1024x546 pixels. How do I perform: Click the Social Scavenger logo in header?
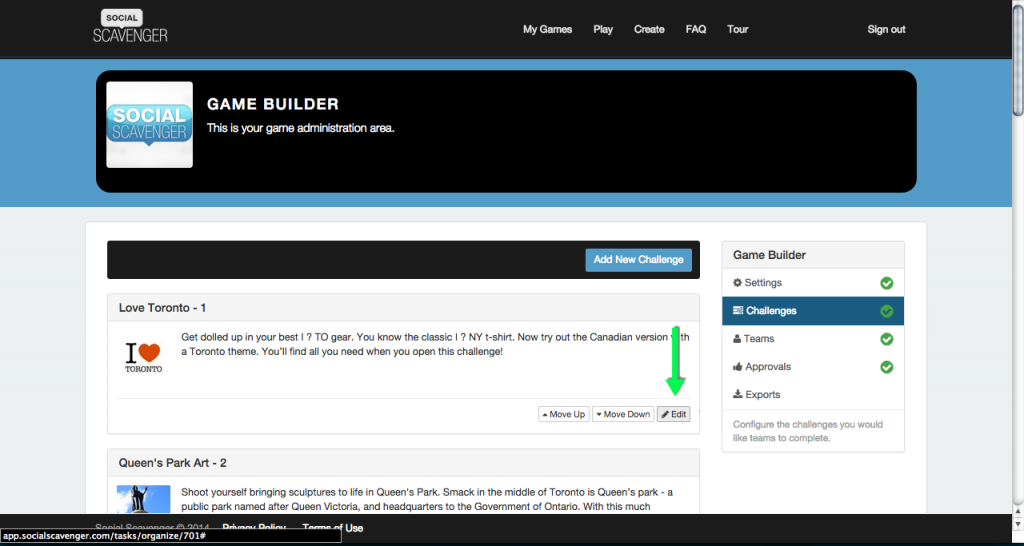coord(130,27)
